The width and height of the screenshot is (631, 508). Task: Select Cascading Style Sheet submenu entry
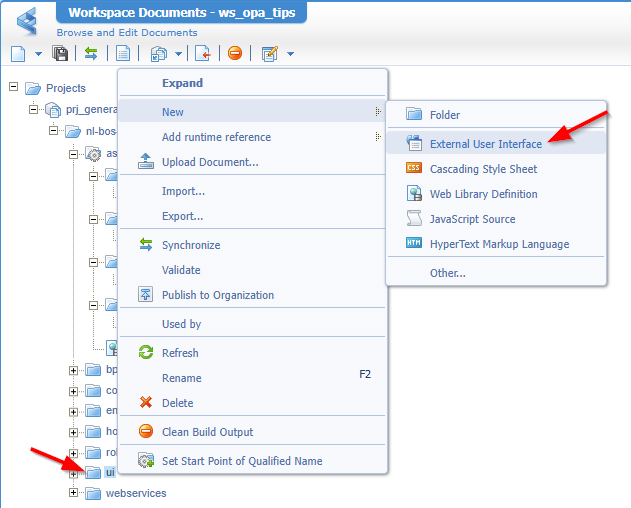pyautogui.click(x=483, y=169)
